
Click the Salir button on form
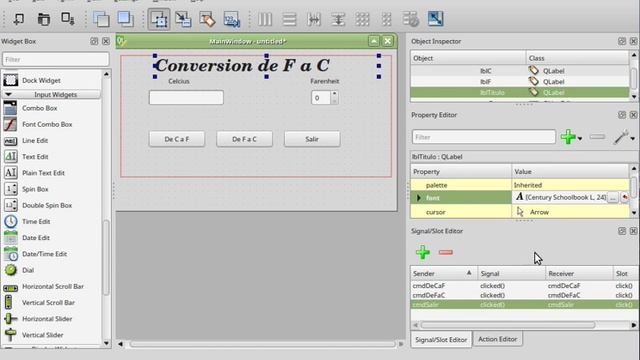pos(312,139)
